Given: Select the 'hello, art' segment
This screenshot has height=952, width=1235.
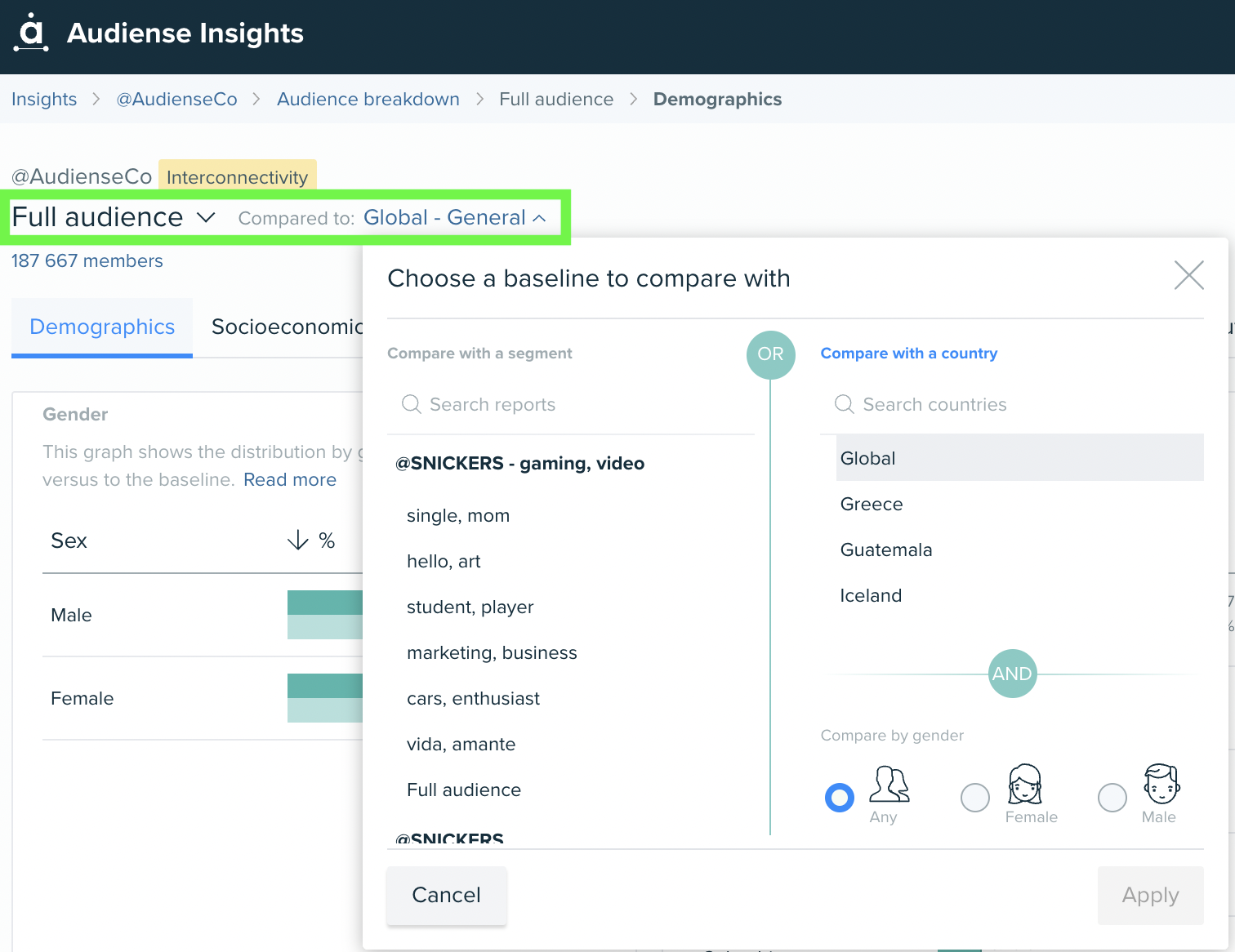Looking at the screenshot, I should 444,561.
